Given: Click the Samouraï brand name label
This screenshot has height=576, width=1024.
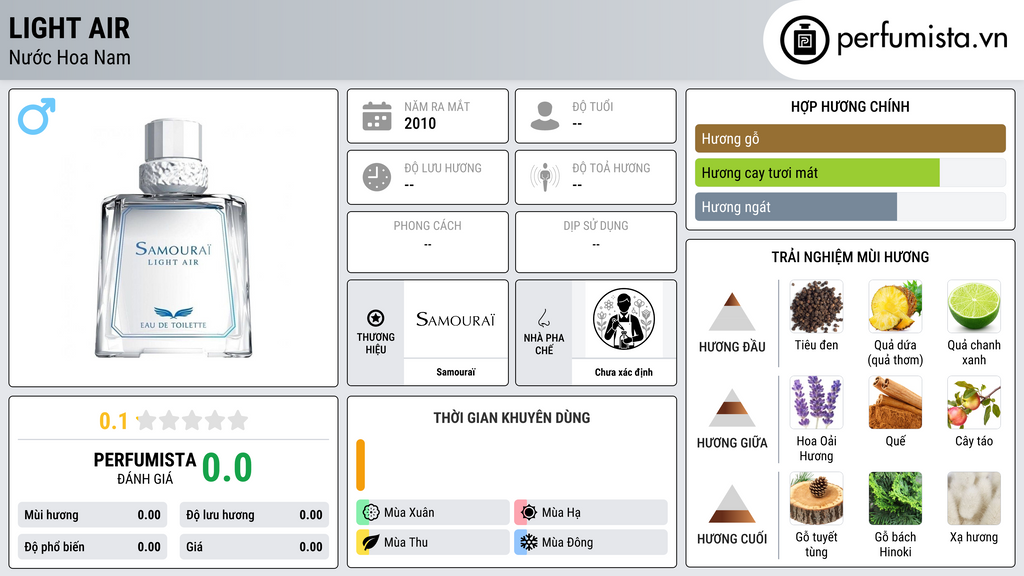Looking at the screenshot, I should (456, 372).
